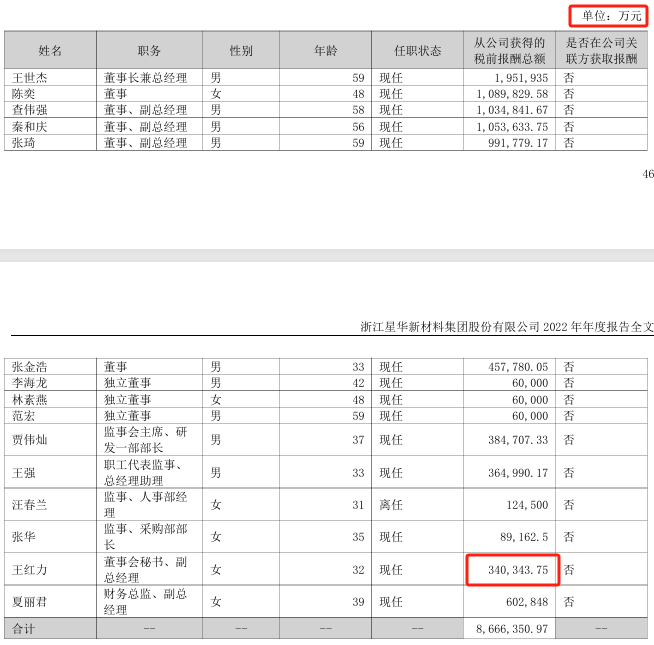Click the column header 职务
The width and height of the screenshot is (654, 645).
[149, 50]
